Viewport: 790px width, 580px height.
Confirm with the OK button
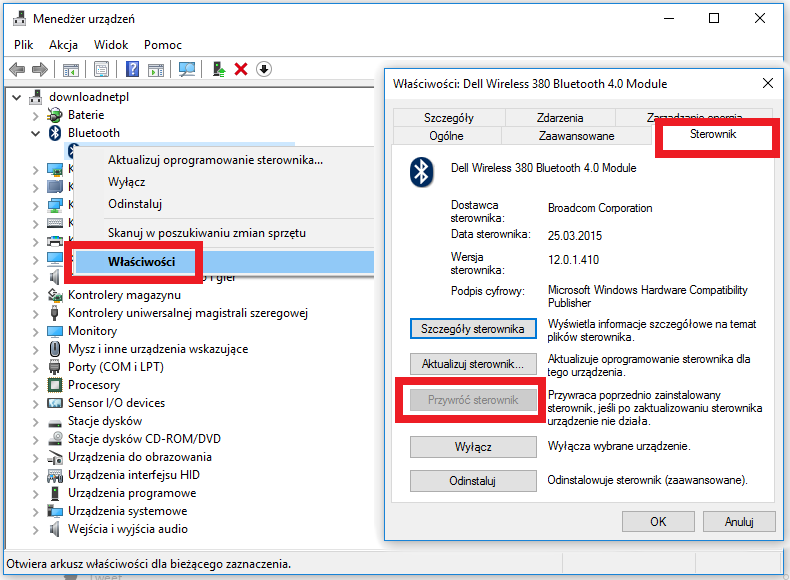click(x=658, y=522)
